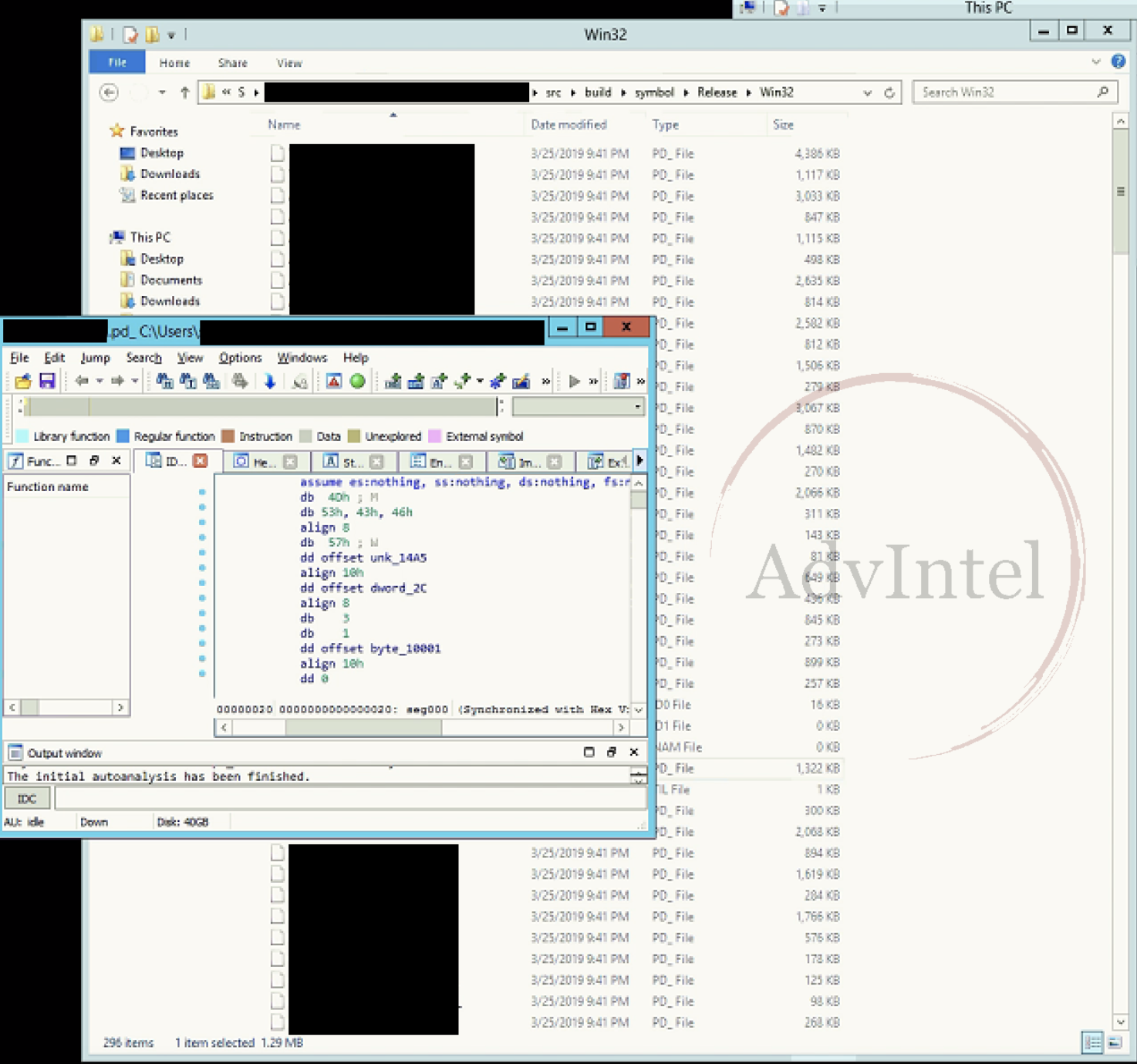Open the Share ribbon tab
Viewport: 1137px width, 1064px height.
click(x=232, y=63)
